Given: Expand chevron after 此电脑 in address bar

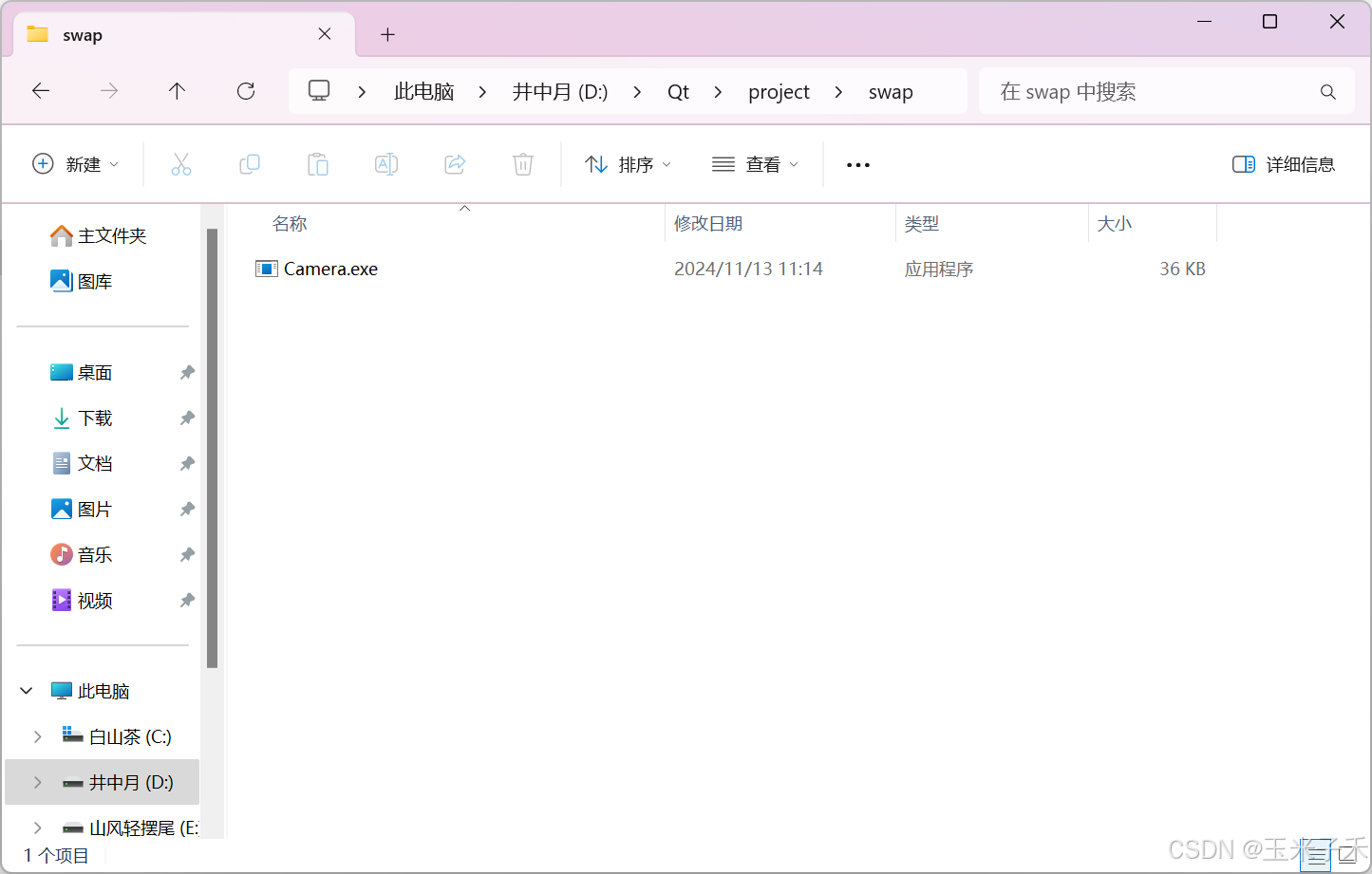Looking at the screenshot, I should (x=482, y=92).
